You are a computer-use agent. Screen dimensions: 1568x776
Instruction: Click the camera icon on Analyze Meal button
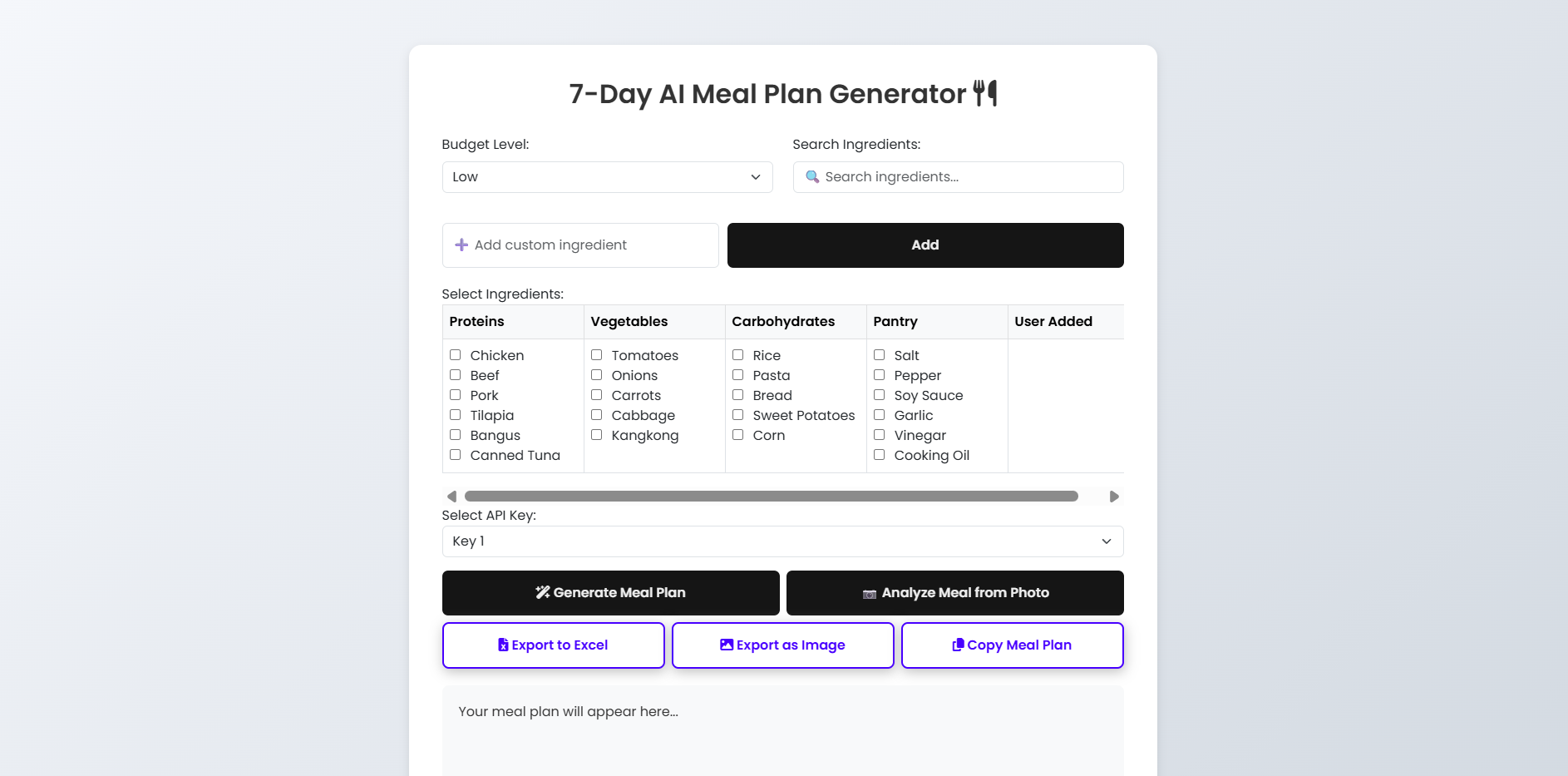(x=869, y=594)
